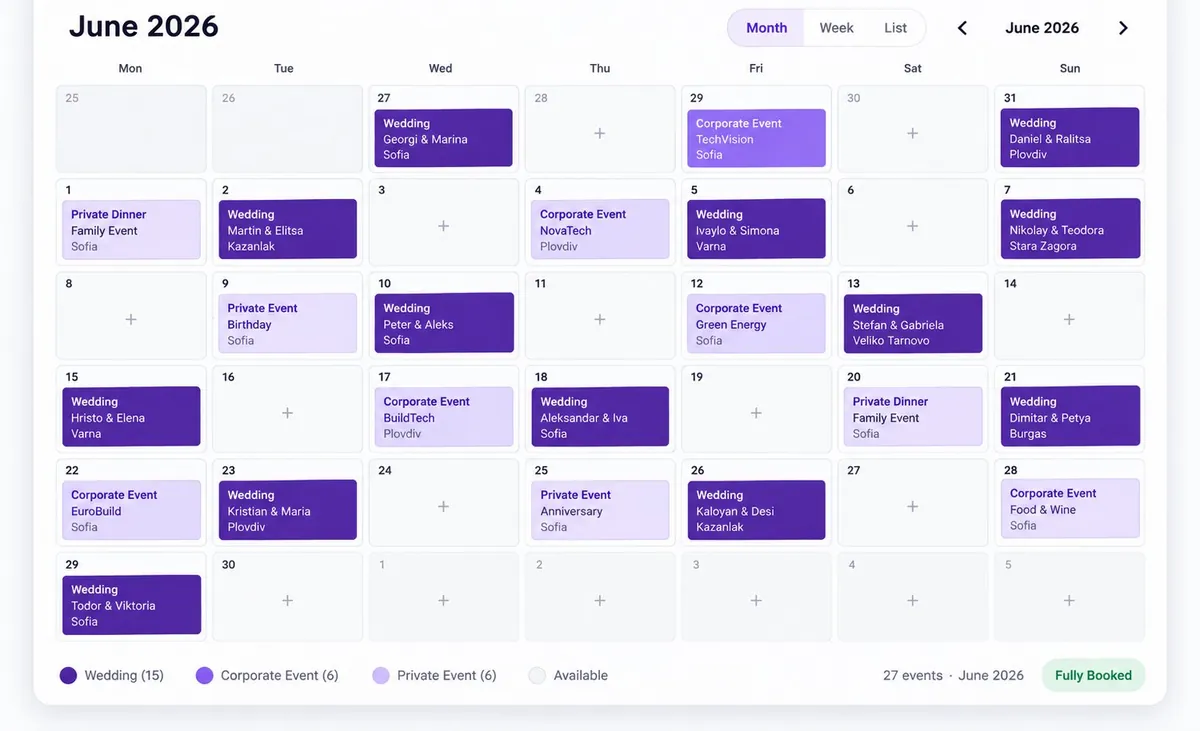Add an event on July 4
Image resolution: width=1200 pixels, height=731 pixels.
[x=912, y=601]
